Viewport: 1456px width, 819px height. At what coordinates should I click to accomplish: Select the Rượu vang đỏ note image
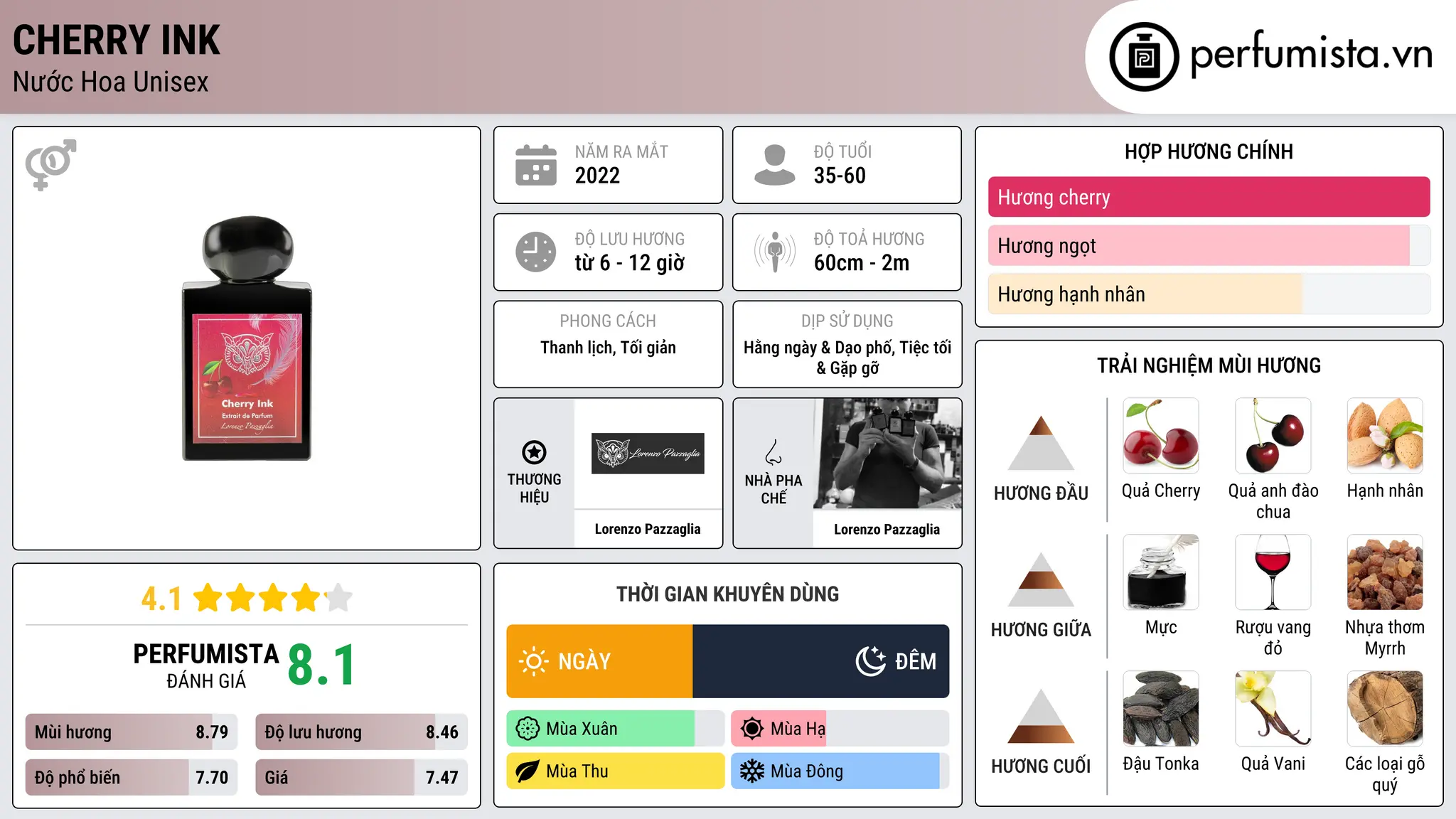click(1273, 572)
